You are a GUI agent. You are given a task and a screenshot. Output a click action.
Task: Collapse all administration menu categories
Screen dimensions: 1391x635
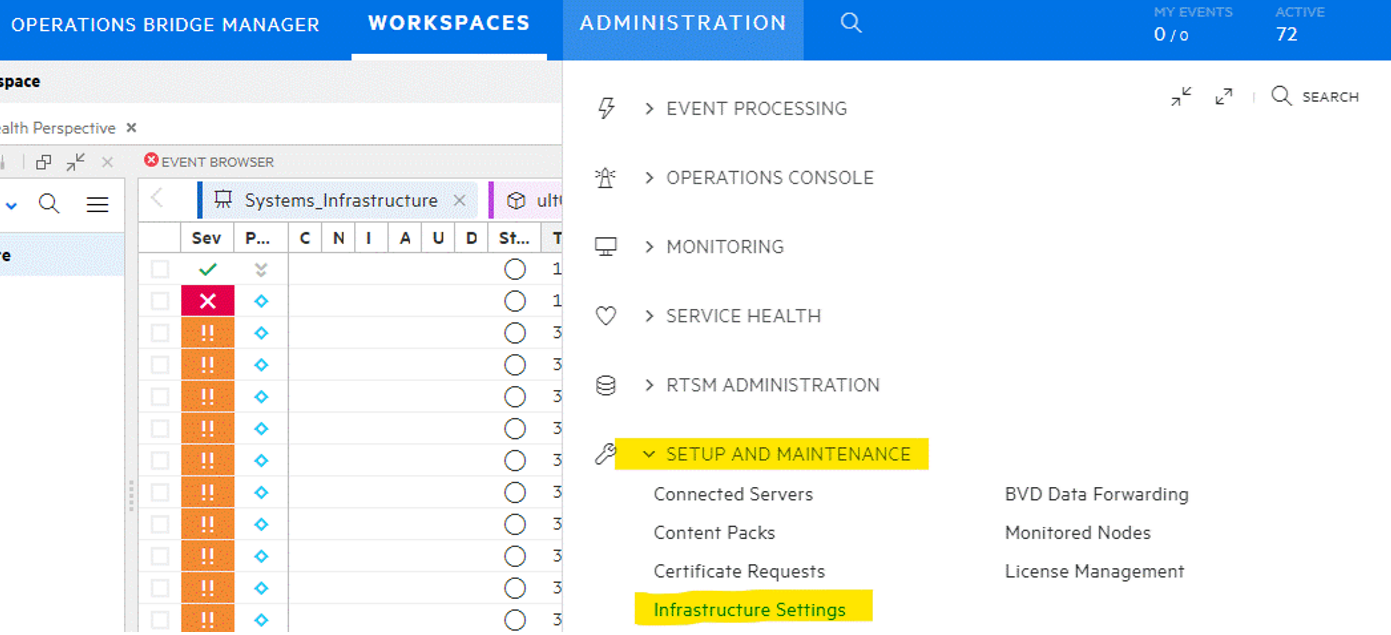tap(1181, 96)
